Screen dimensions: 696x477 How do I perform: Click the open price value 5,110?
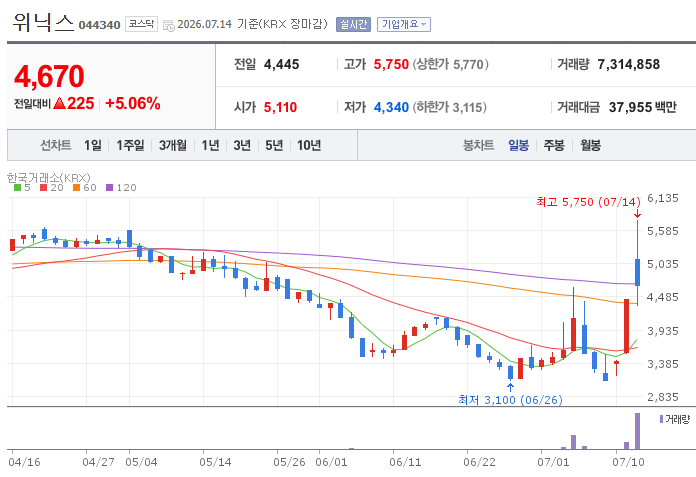click(x=280, y=107)
